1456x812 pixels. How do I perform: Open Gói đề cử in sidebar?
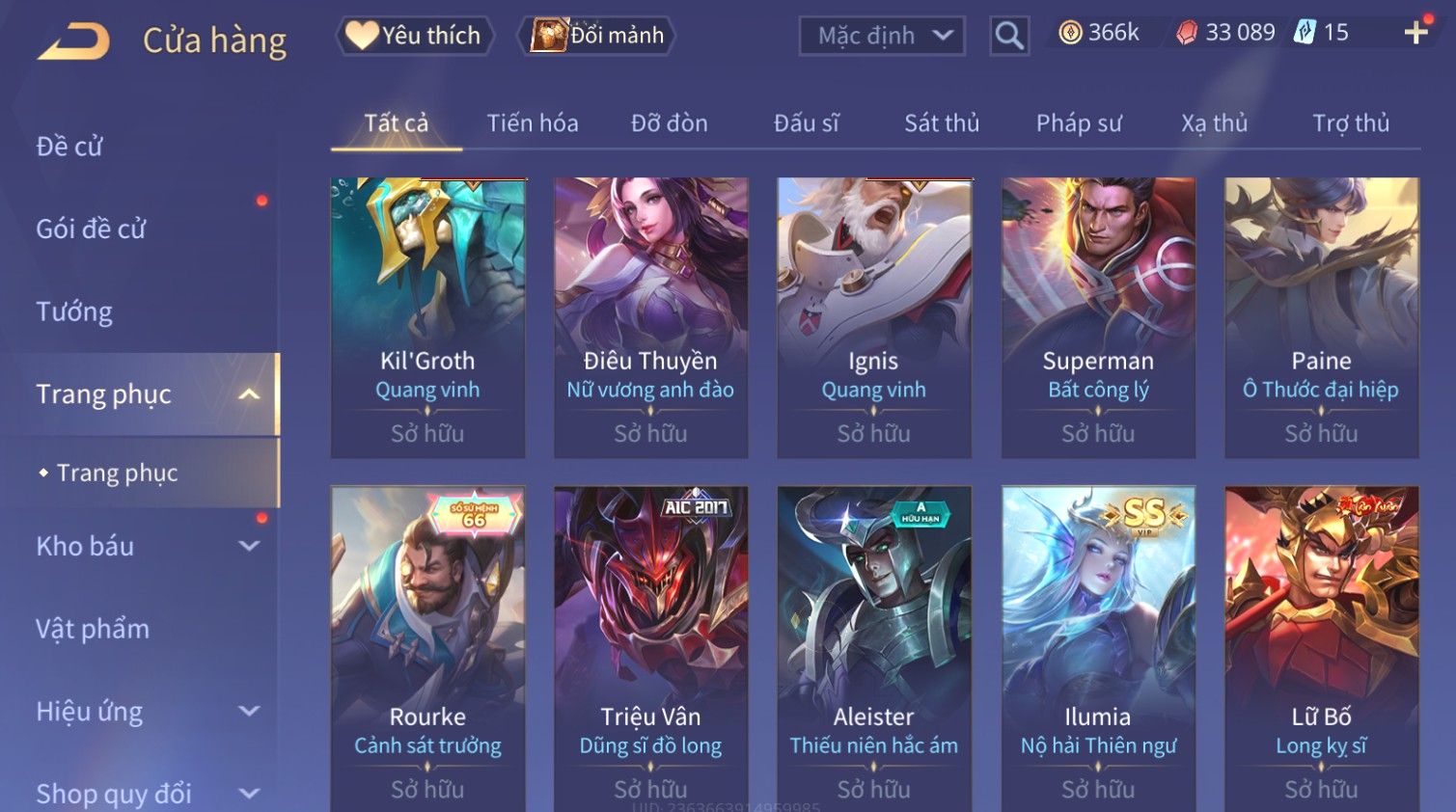[x=91, y=229]
